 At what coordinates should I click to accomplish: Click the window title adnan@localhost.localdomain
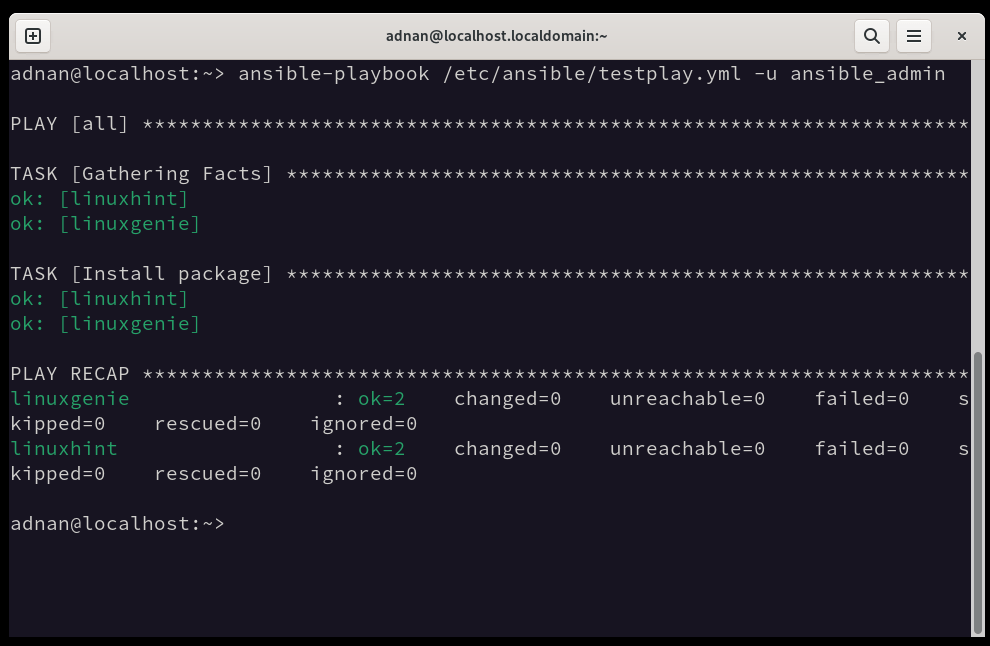496,36
